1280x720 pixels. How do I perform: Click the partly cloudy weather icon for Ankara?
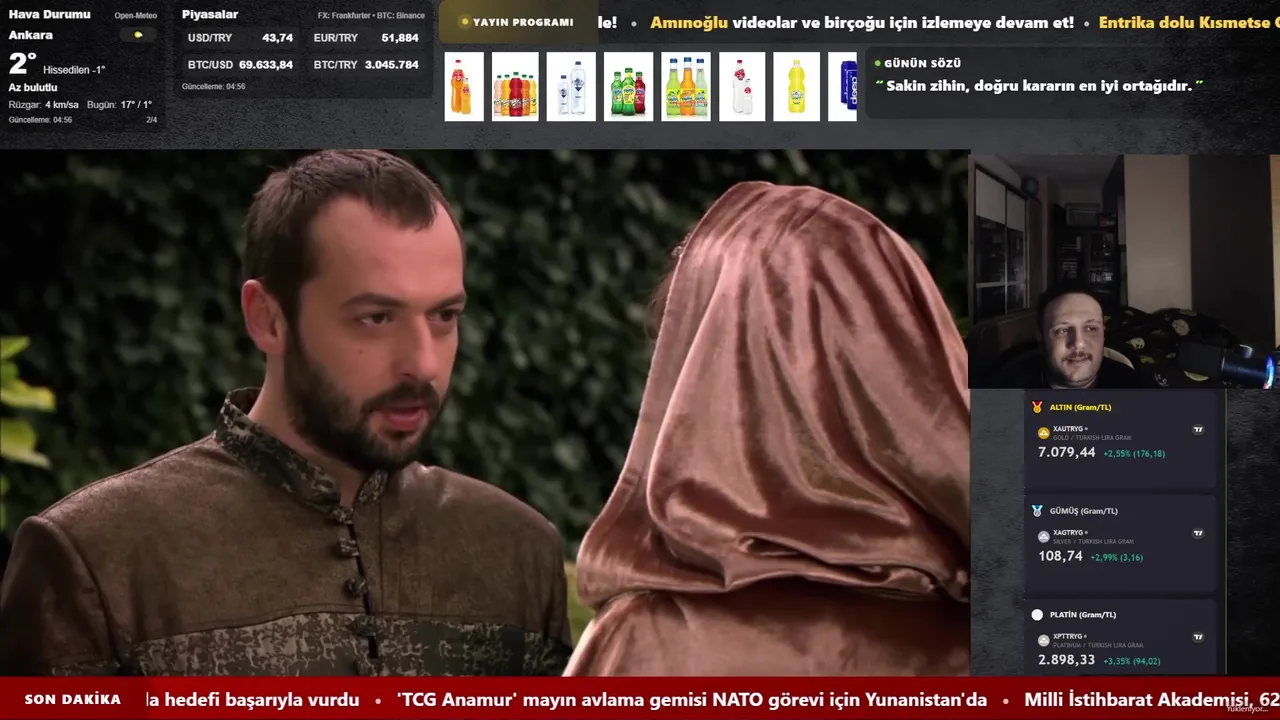138,35
